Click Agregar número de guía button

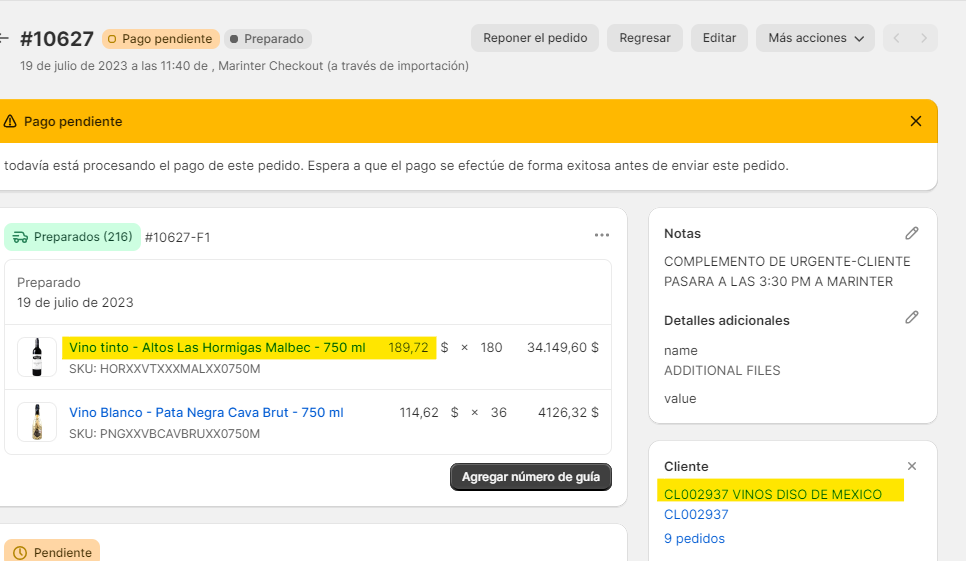530,477
